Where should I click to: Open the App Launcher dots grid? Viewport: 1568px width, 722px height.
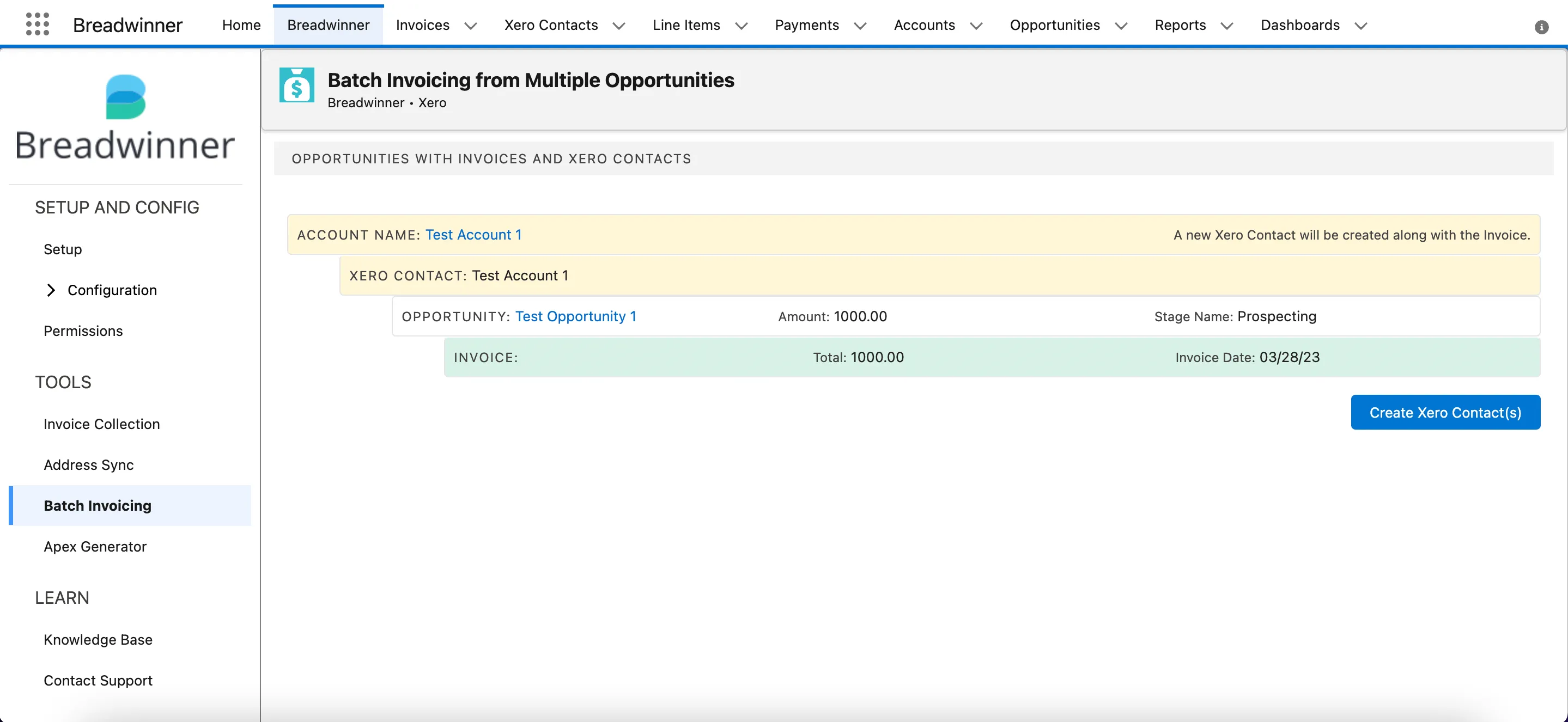(38, 25)
